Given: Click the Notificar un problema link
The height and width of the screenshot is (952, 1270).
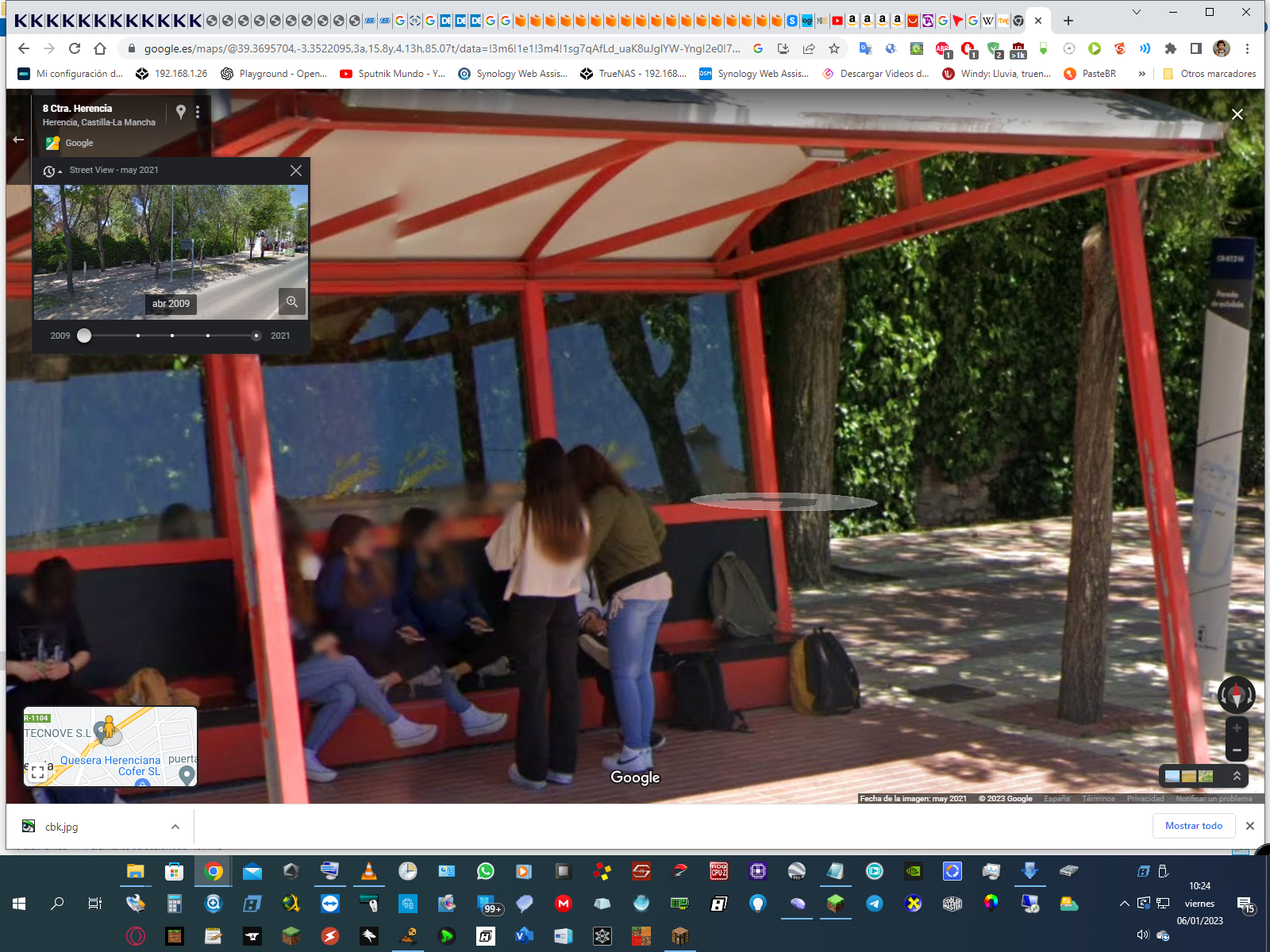Looking at the screenshot, I should tap(1214, 799).
